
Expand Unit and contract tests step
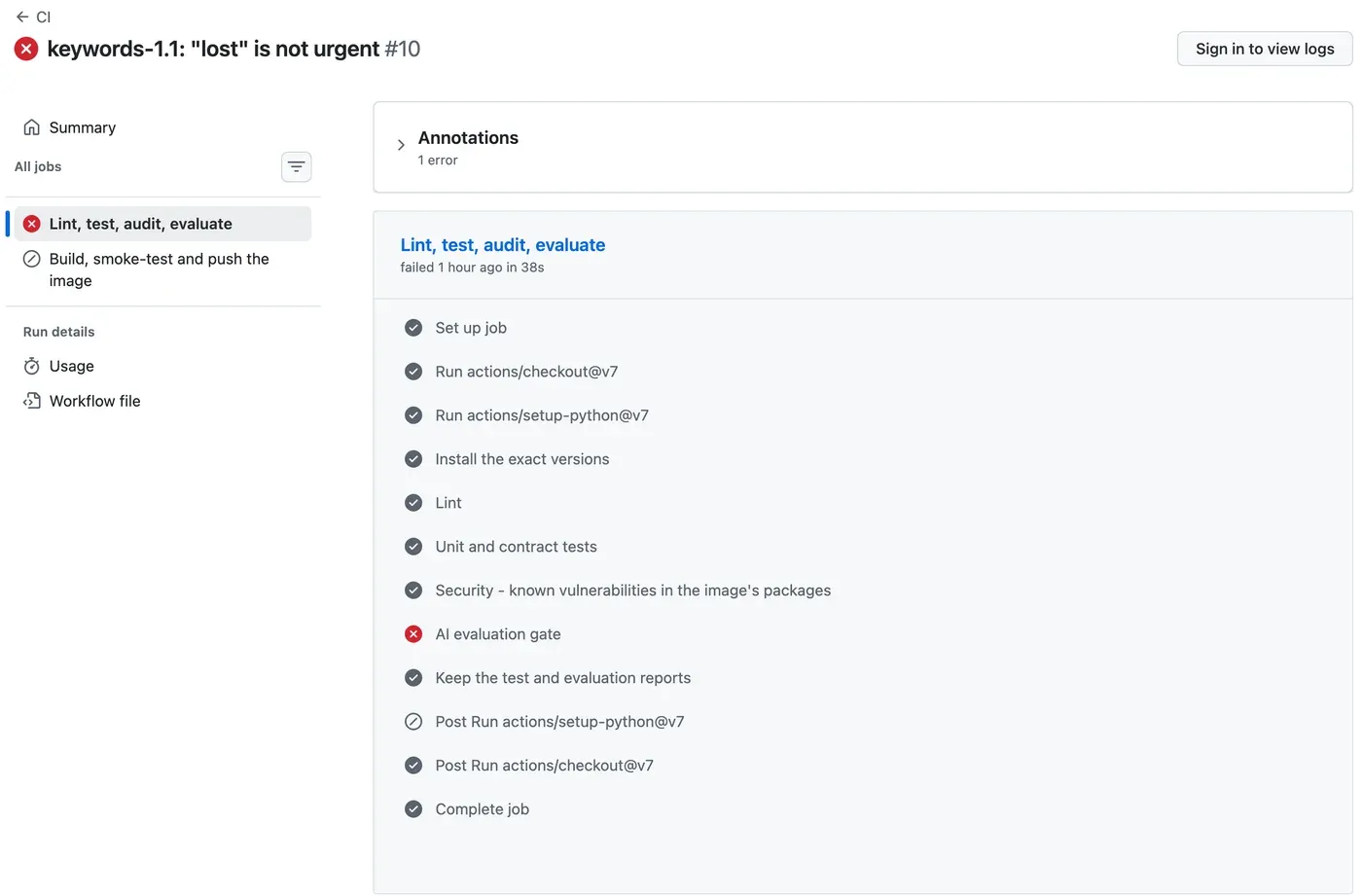tap(517, 547)
